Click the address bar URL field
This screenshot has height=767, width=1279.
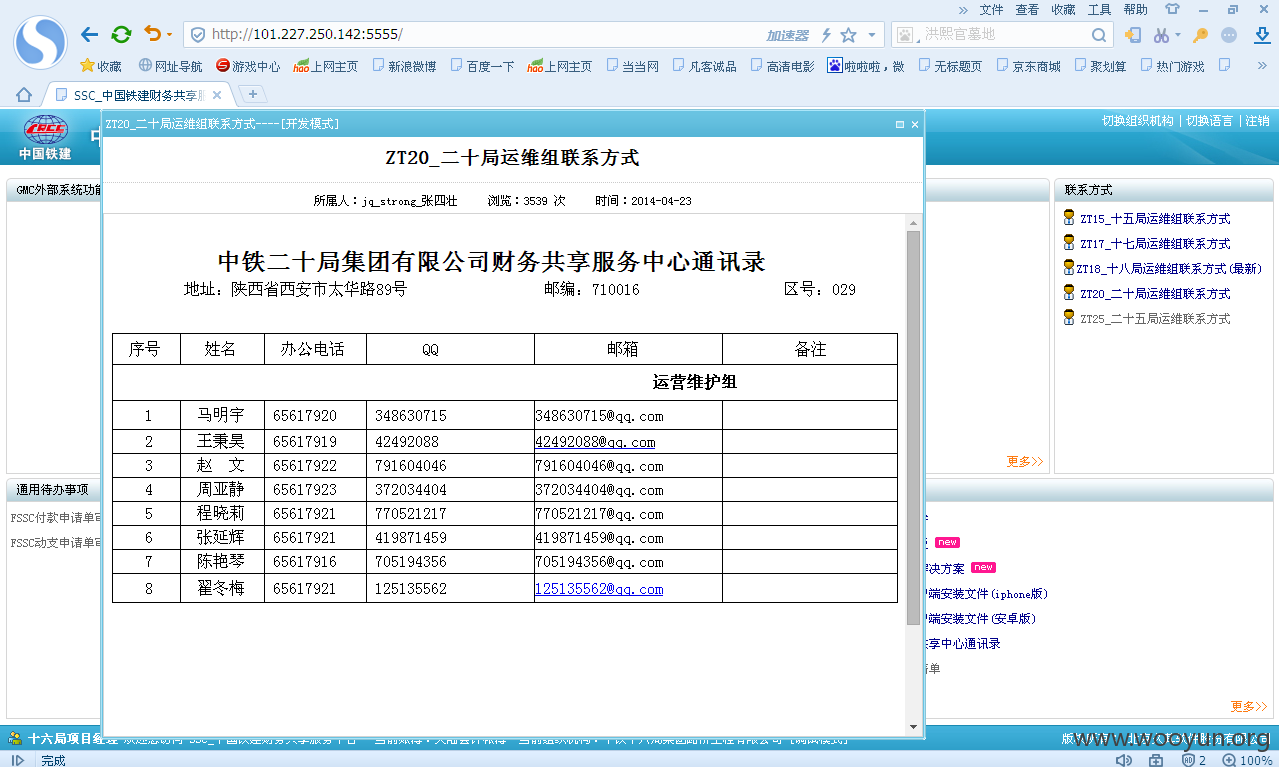pos(480,35)
